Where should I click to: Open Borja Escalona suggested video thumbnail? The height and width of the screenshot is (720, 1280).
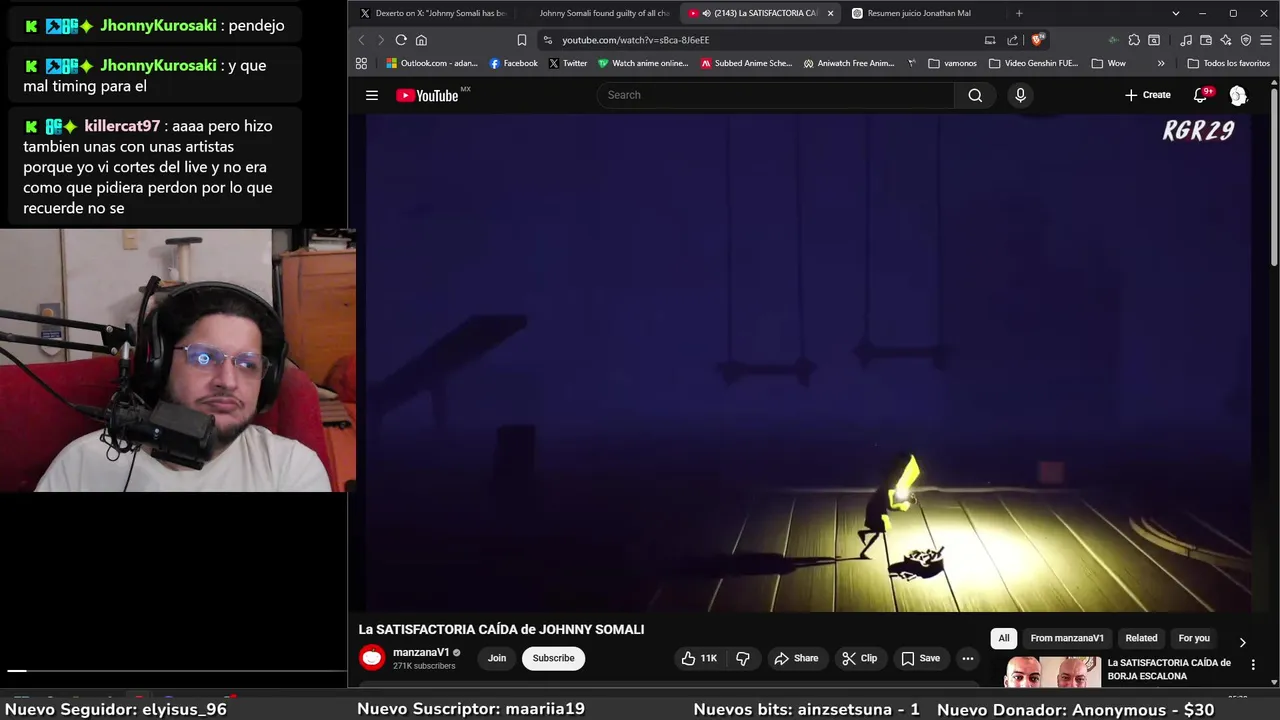pos(1052,672)
